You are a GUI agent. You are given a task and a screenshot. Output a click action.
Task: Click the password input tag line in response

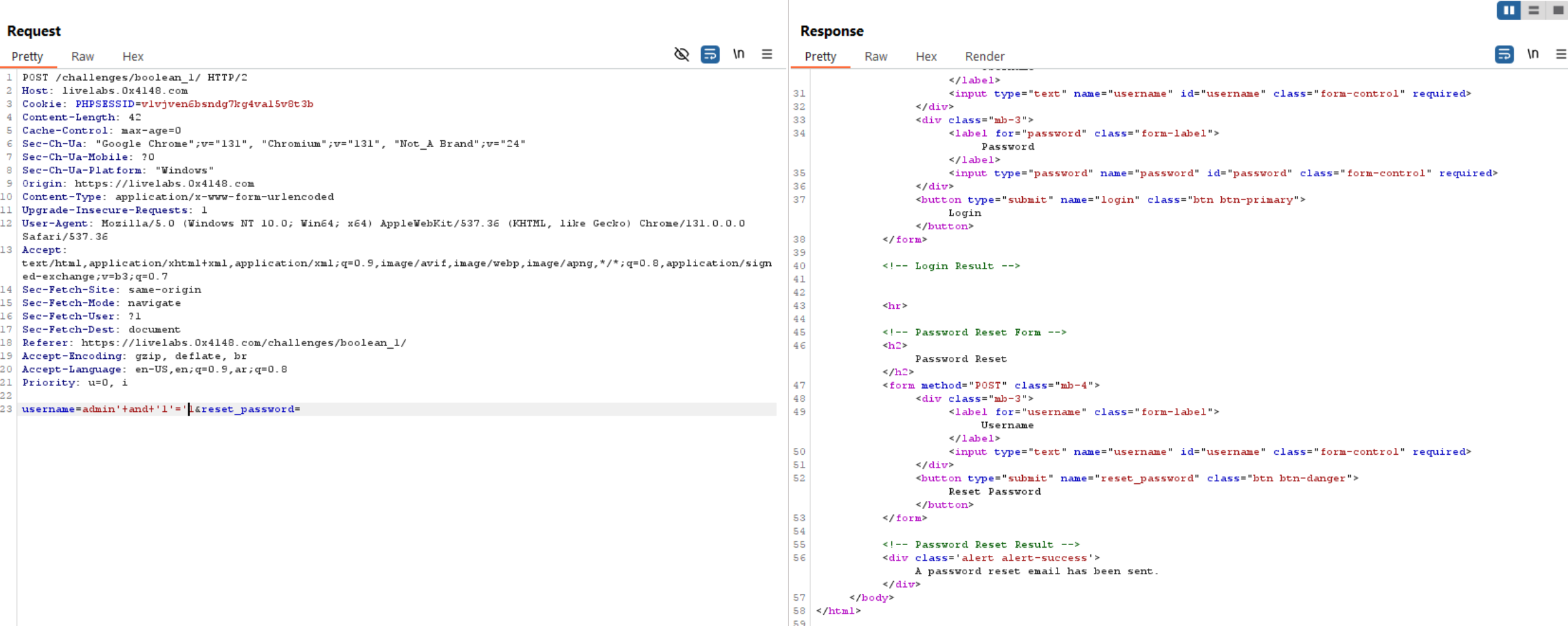[x=1223, y=173]
